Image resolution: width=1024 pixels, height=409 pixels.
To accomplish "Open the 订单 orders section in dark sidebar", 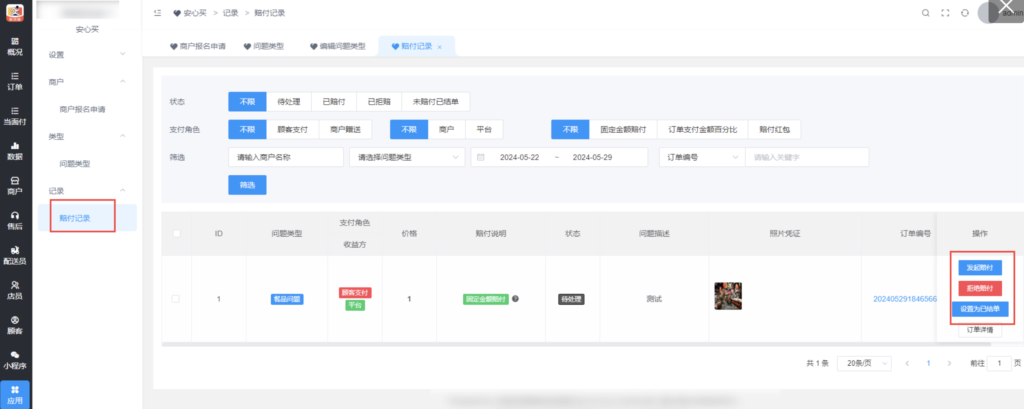I will 15,81.
